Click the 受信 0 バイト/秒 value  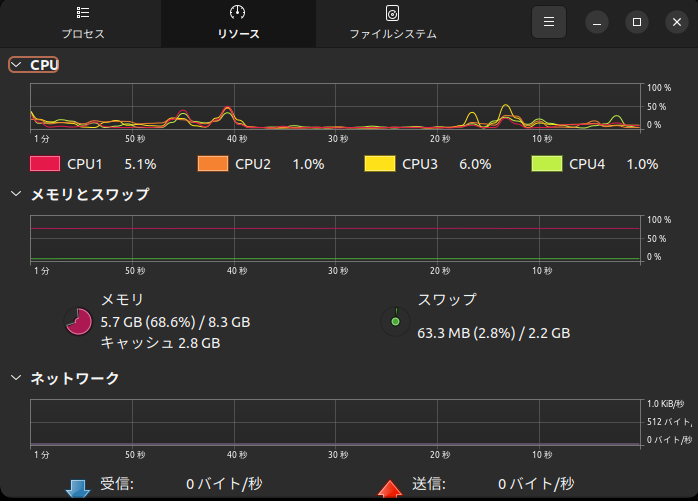[224, 484]
